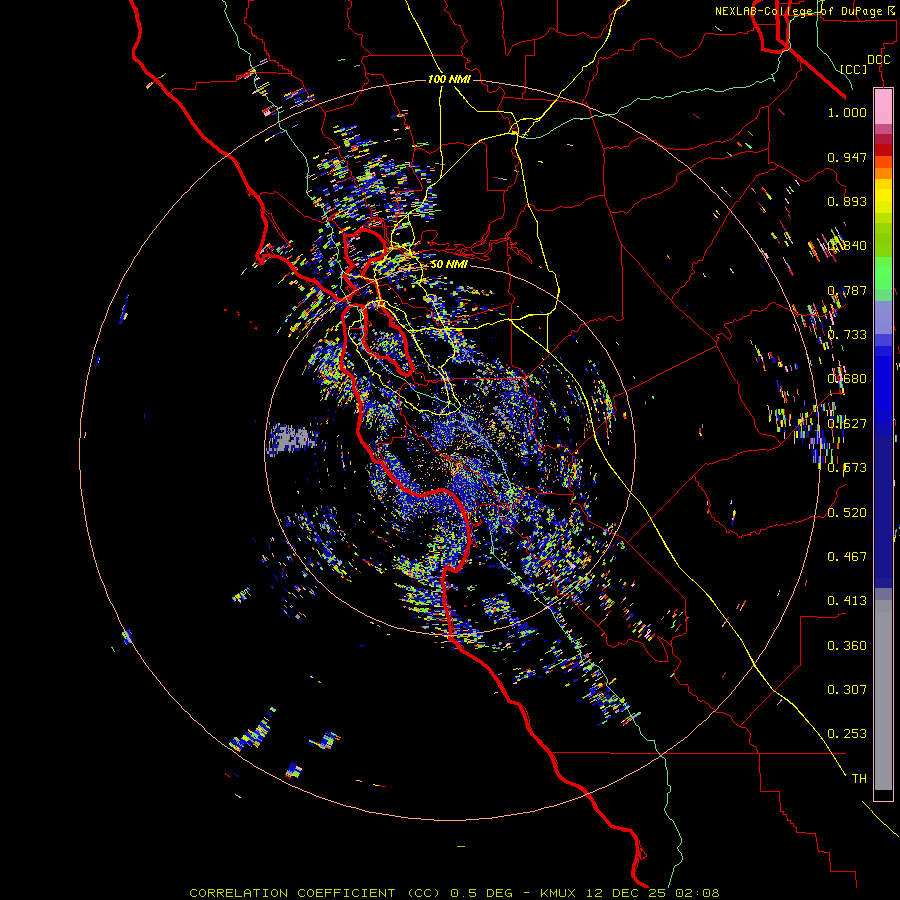Screen dimensions: 900x900
Task: Select the 1.000 legend value
Action: click(847, 112)
